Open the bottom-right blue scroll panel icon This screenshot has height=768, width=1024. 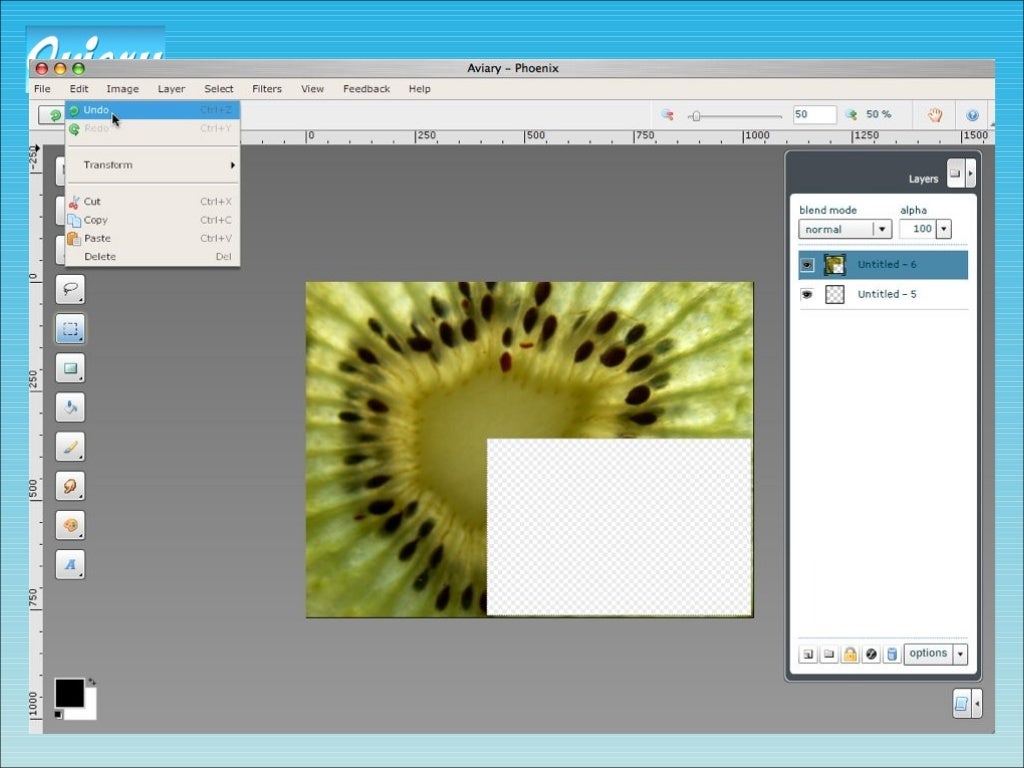[961, 703]
